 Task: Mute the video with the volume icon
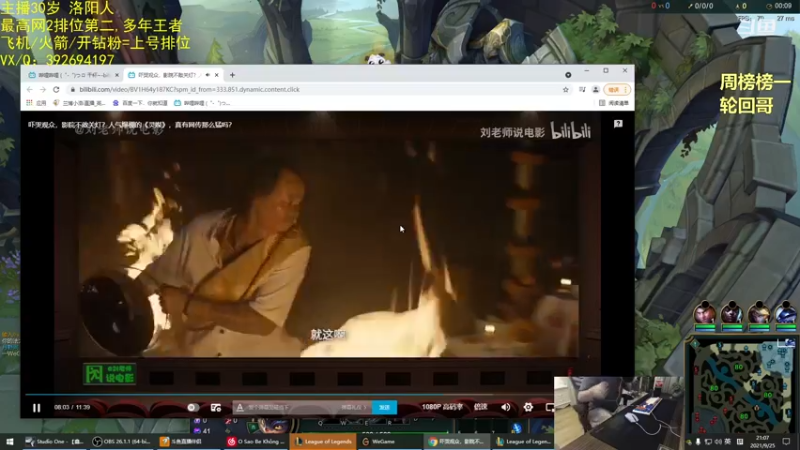click(x=506, y=407)
